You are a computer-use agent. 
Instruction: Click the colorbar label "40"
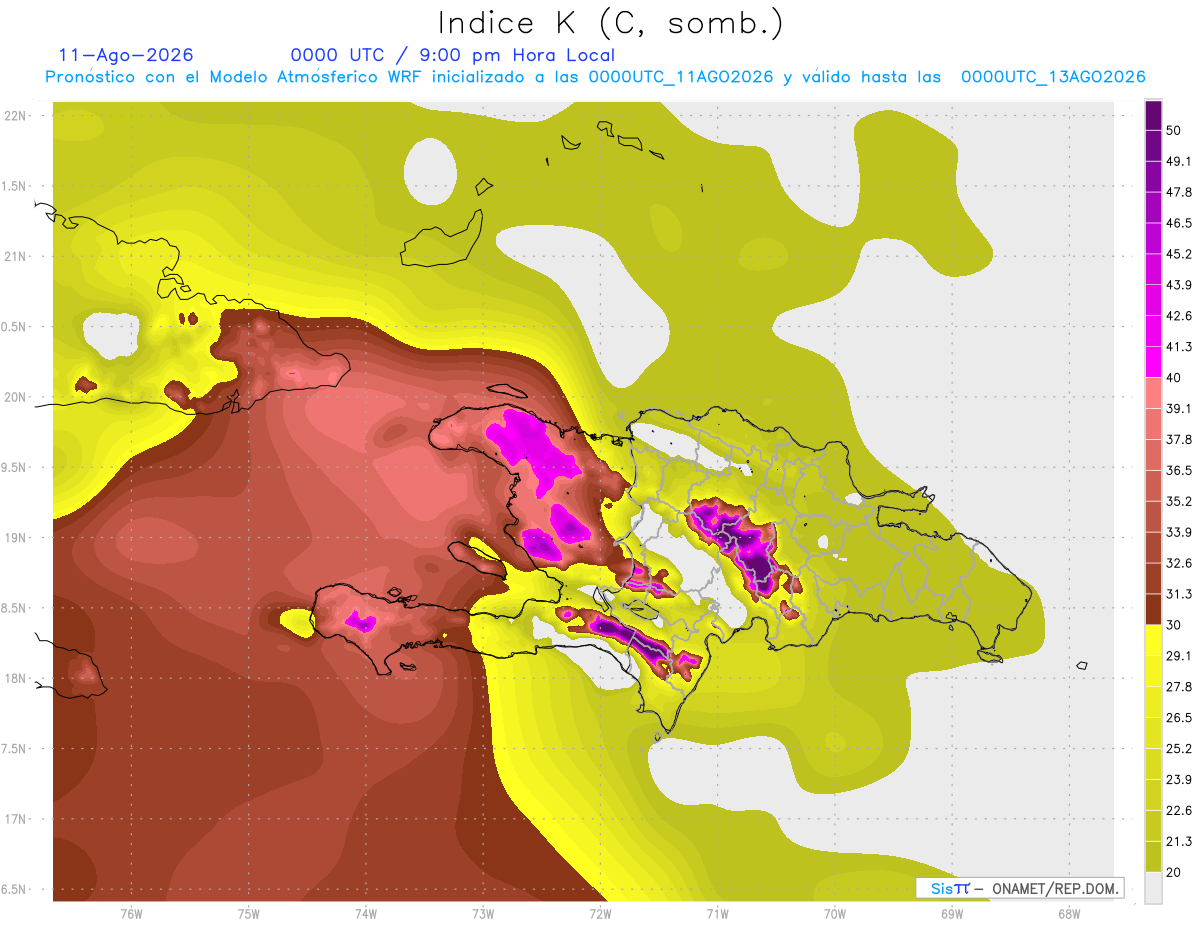point(1174,378)
